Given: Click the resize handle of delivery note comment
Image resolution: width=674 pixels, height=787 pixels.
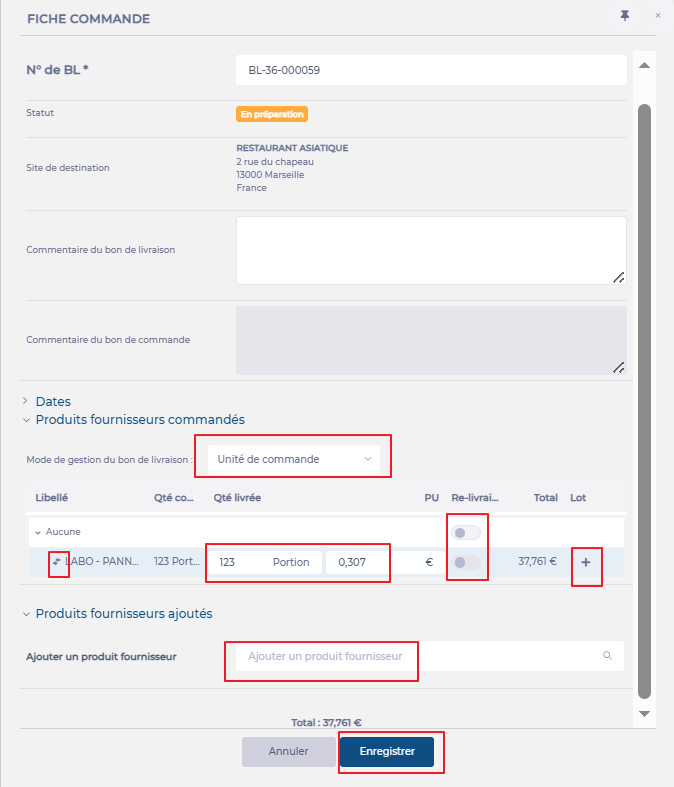Looking at the screenshot, I should click(x=618, y=277).
